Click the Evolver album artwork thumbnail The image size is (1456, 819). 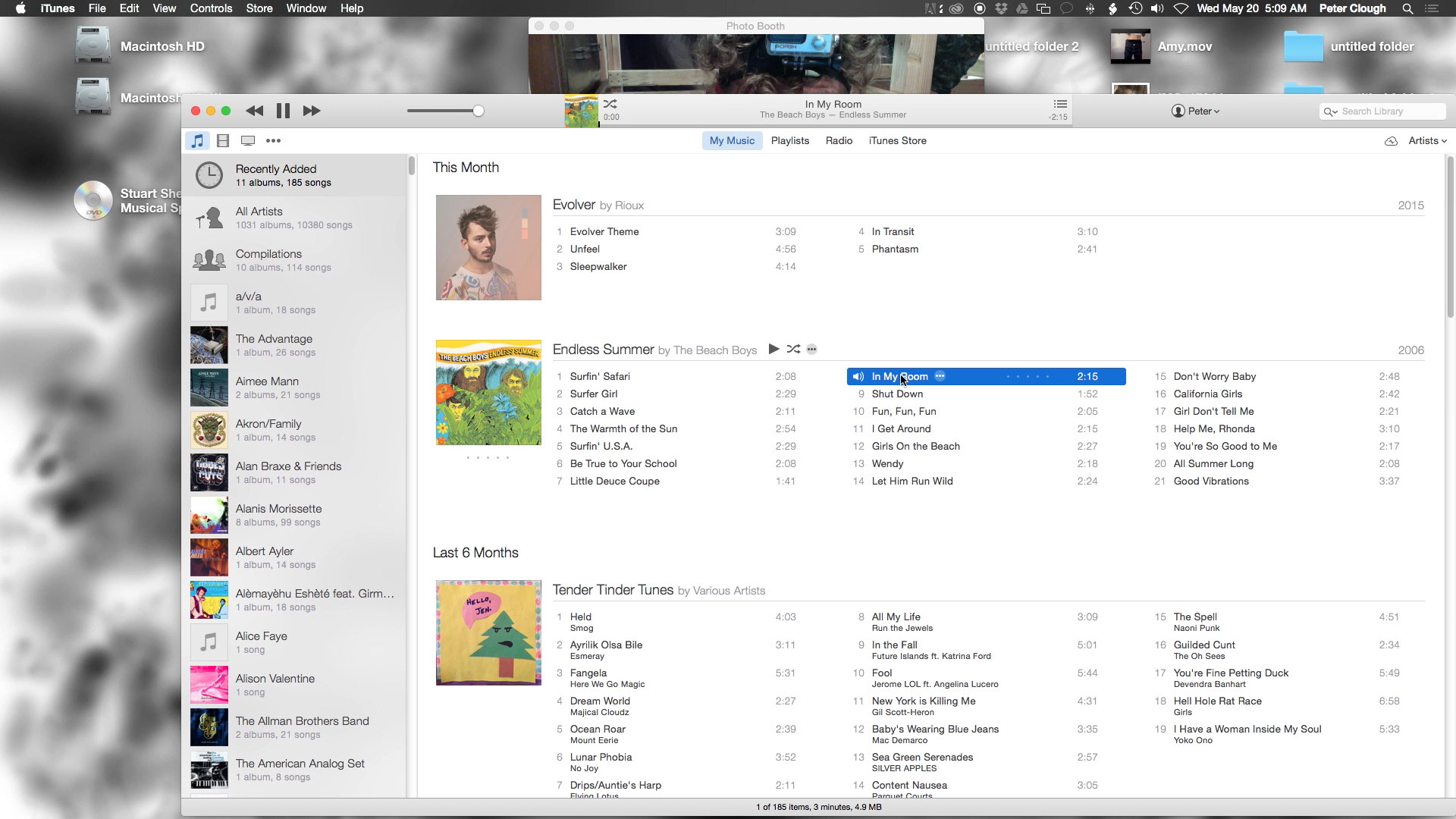click(x=488, y=247)
